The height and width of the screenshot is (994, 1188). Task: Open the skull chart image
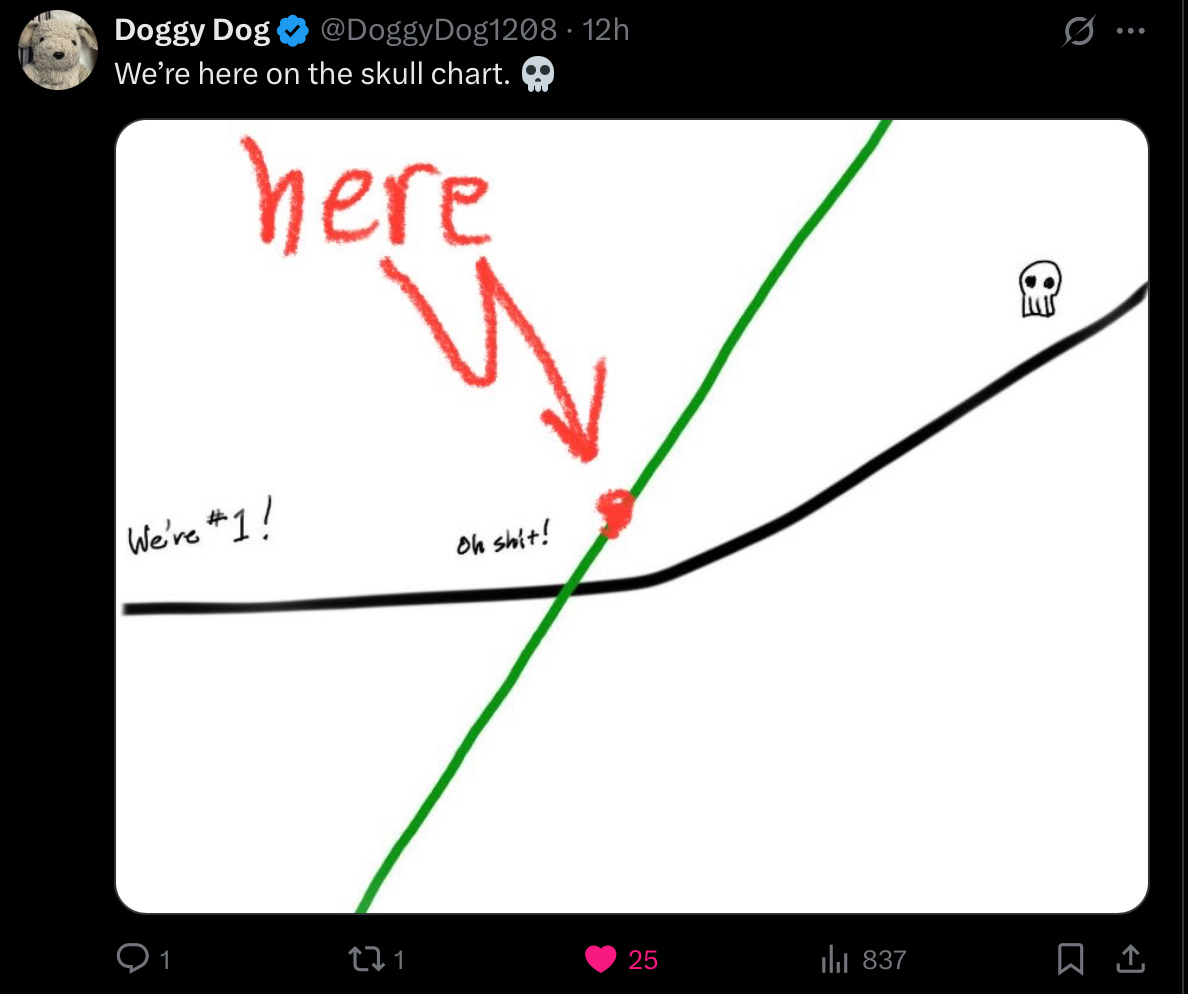[x=632, y=516]
